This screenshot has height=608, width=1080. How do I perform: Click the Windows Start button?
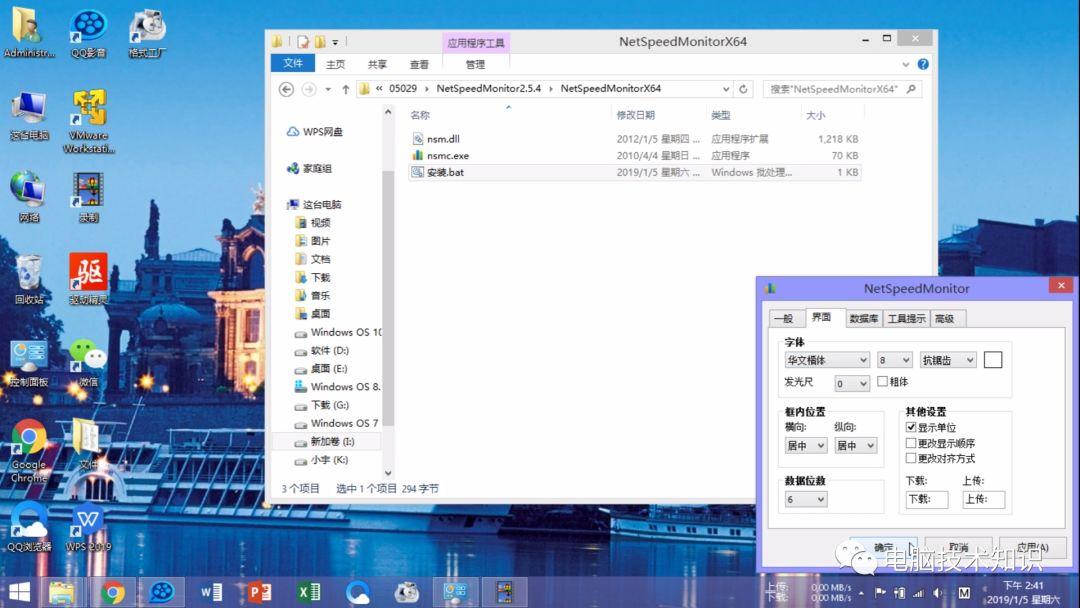(x=20, y=592)
